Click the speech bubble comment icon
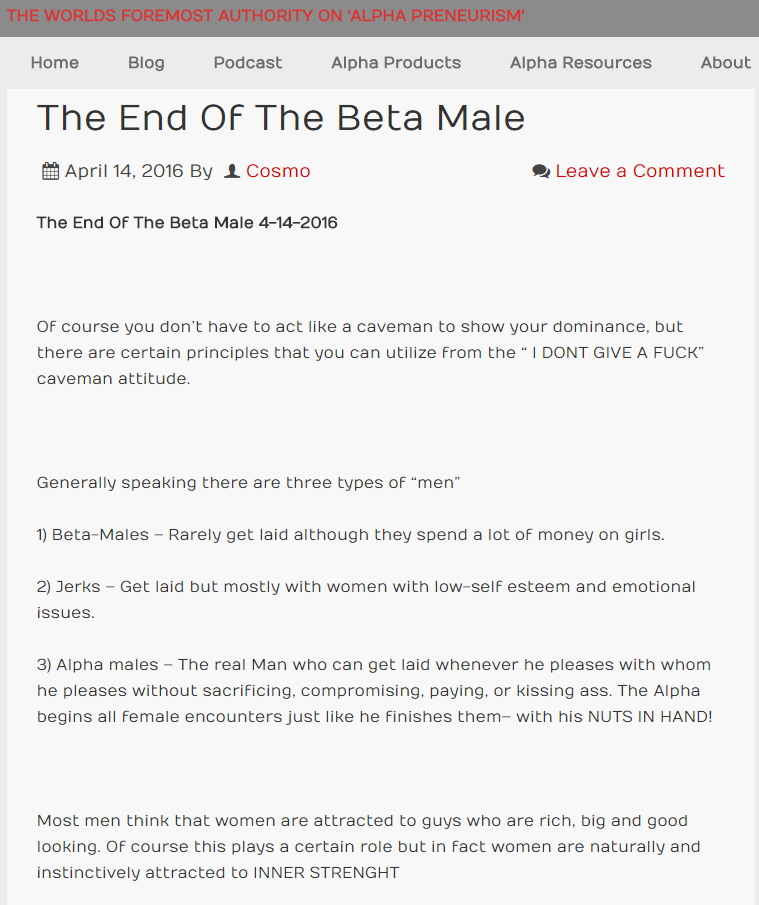The height and width of the screenshot is (905, 759). [541, 171]
